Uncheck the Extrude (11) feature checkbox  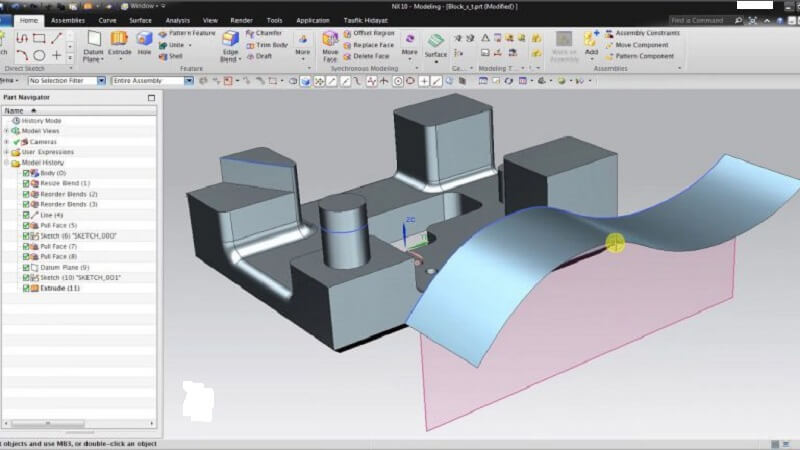click(x=27, y=288)
